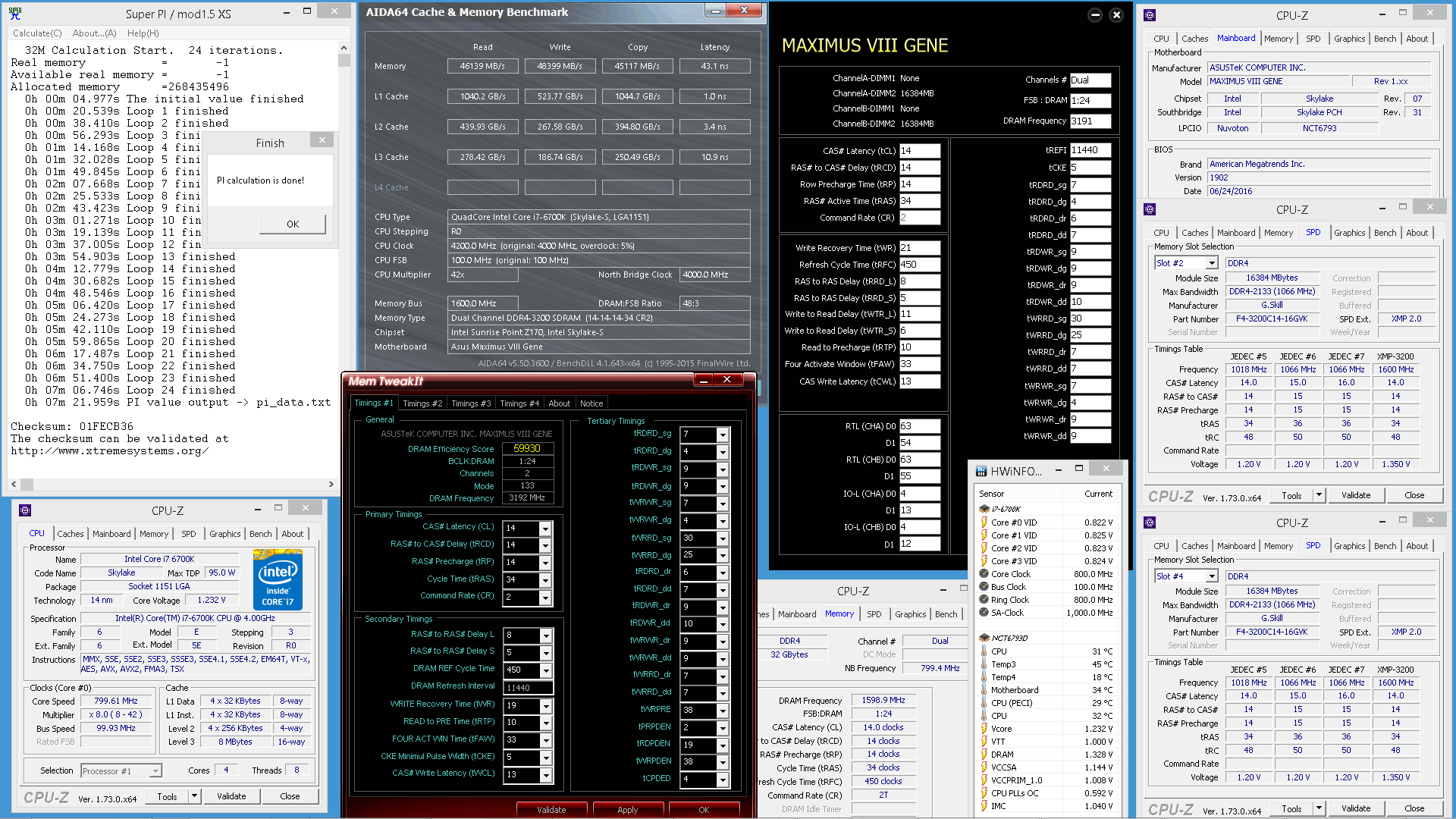Image resolution: width=1456 pixels, height=819 pixels.
Task: Click the i7-6700K chip icon in HWiNFO
Action: (x=984, y=509)
